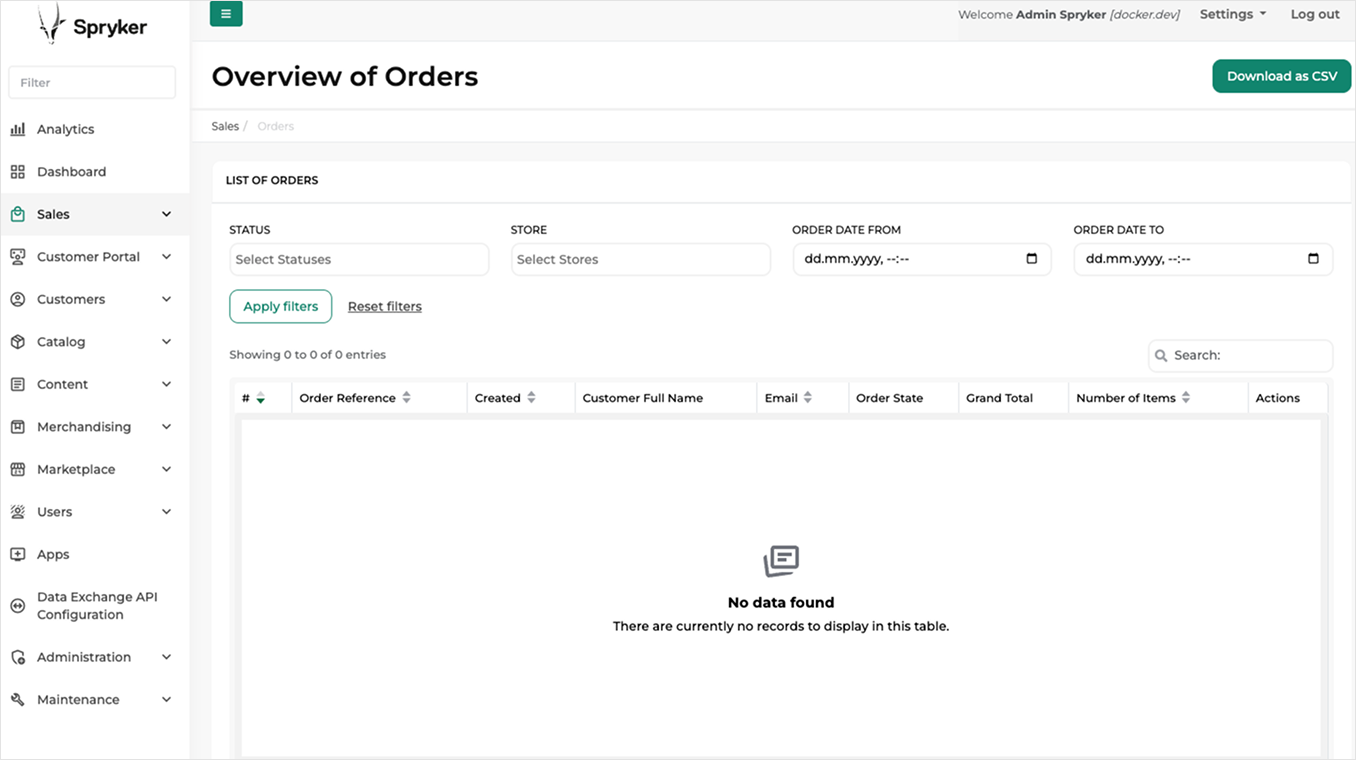1356x760 pixels.
Task: Click the Spryker logo
Action: coord(93,26)
